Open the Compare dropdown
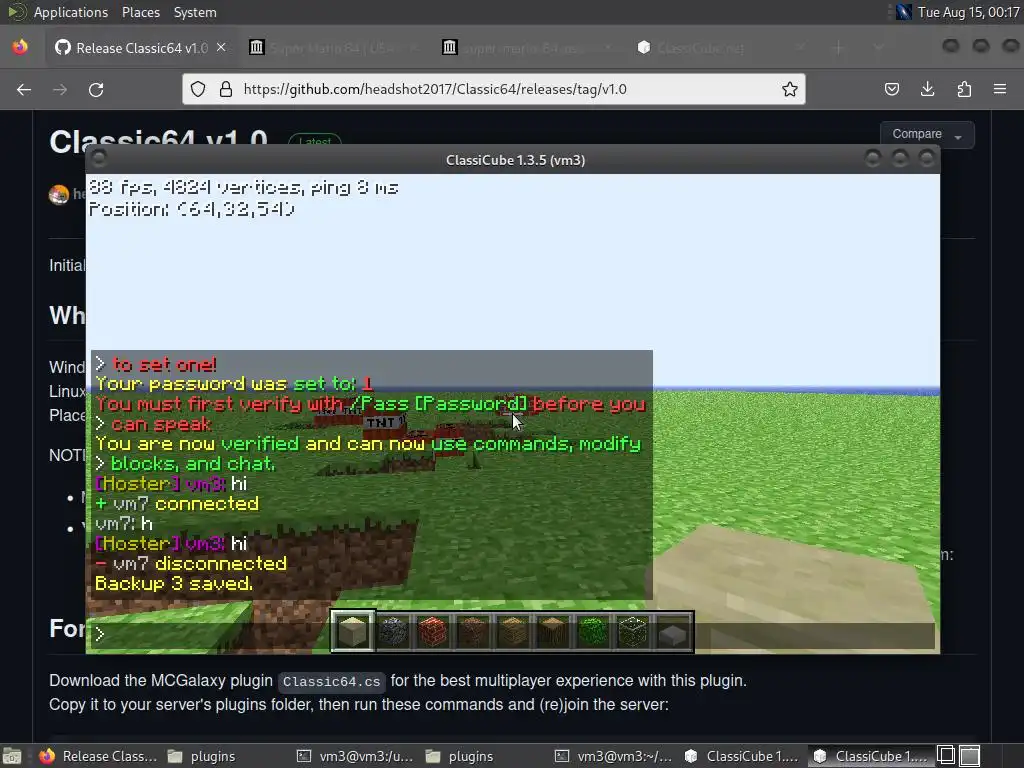The width and height of the screenshot is (1024, 768). point(927,135)
